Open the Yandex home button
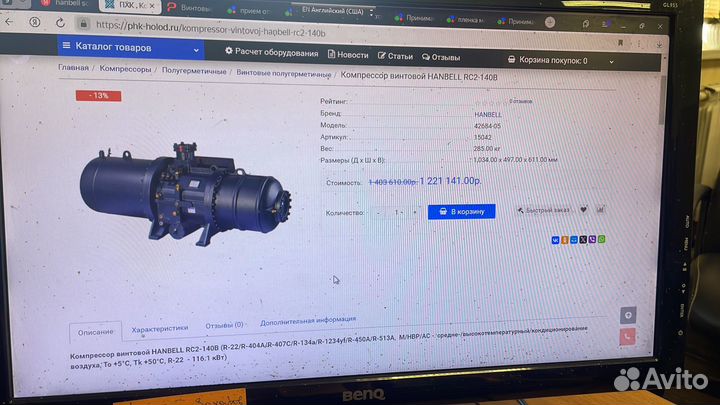The image size is (720, 405). pos(34,22)
